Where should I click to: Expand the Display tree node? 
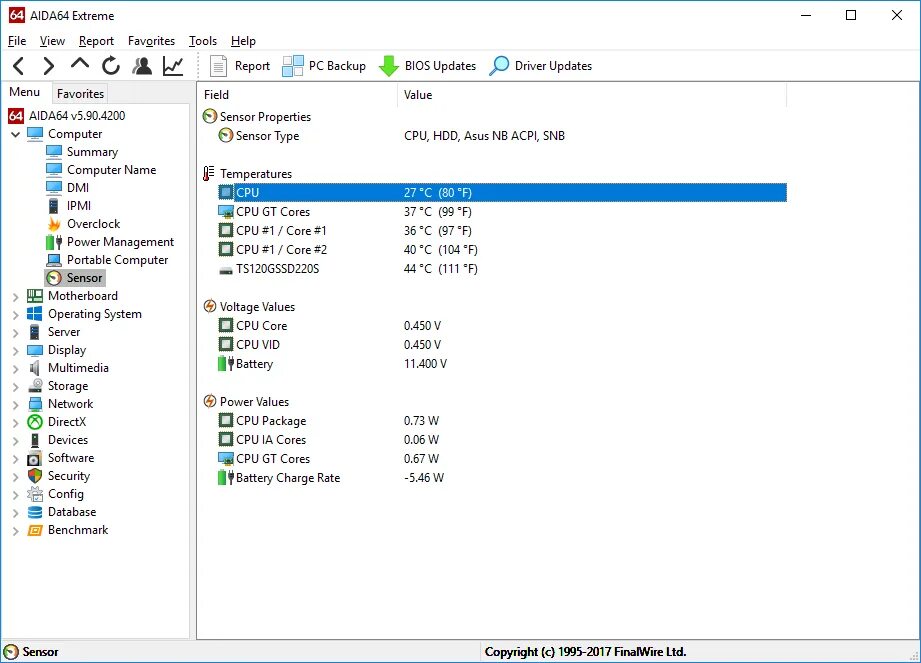pyautogui.click(x=16, y=351)
